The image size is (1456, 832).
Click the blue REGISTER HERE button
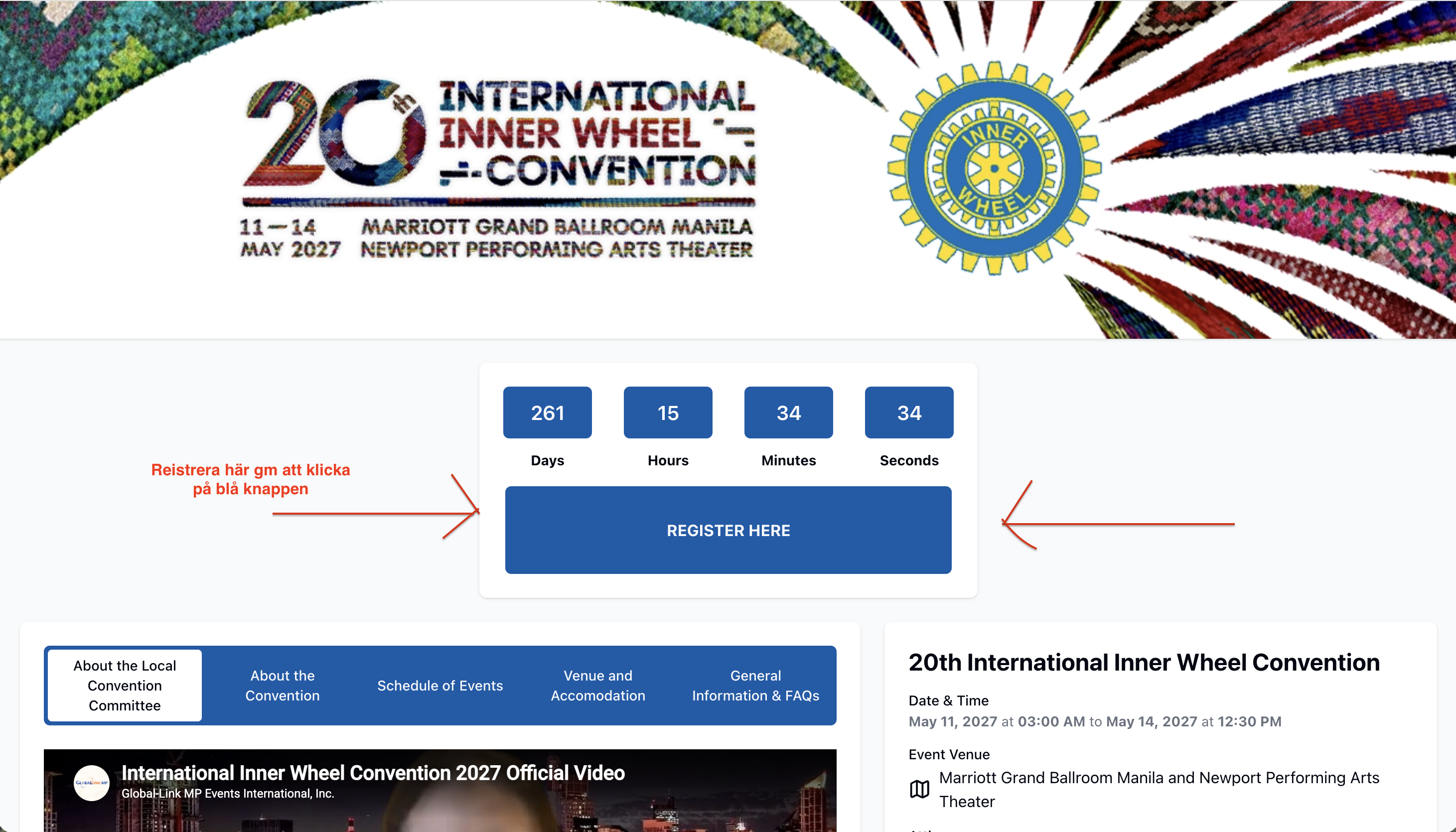tap(728, 530)
